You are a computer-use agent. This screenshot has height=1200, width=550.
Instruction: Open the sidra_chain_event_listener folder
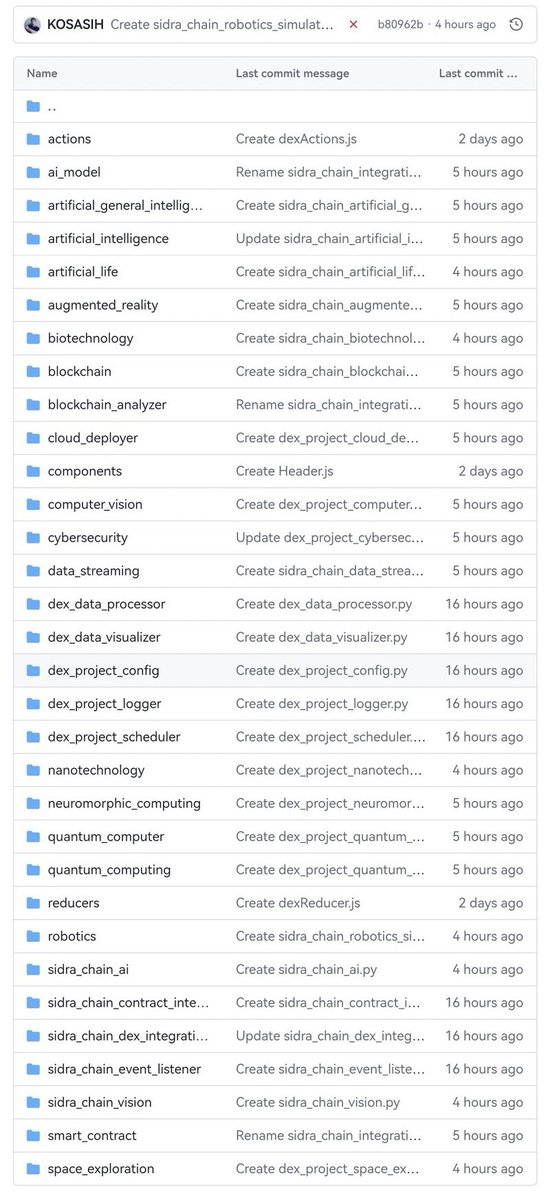(x=124, y=1069)
